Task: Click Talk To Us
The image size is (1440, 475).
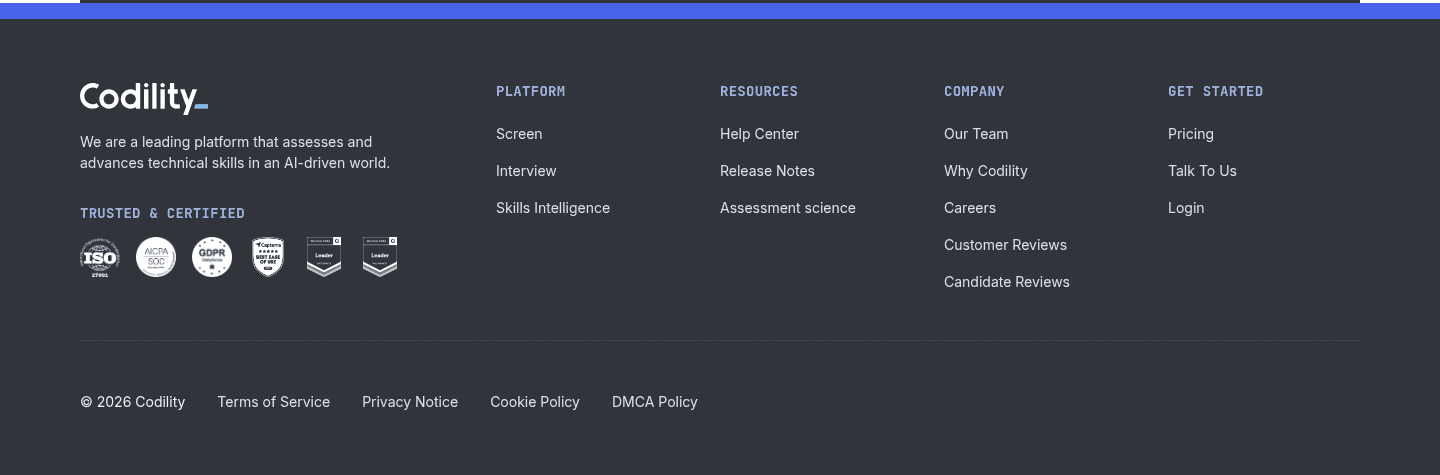Action: tap(1202, 171)
